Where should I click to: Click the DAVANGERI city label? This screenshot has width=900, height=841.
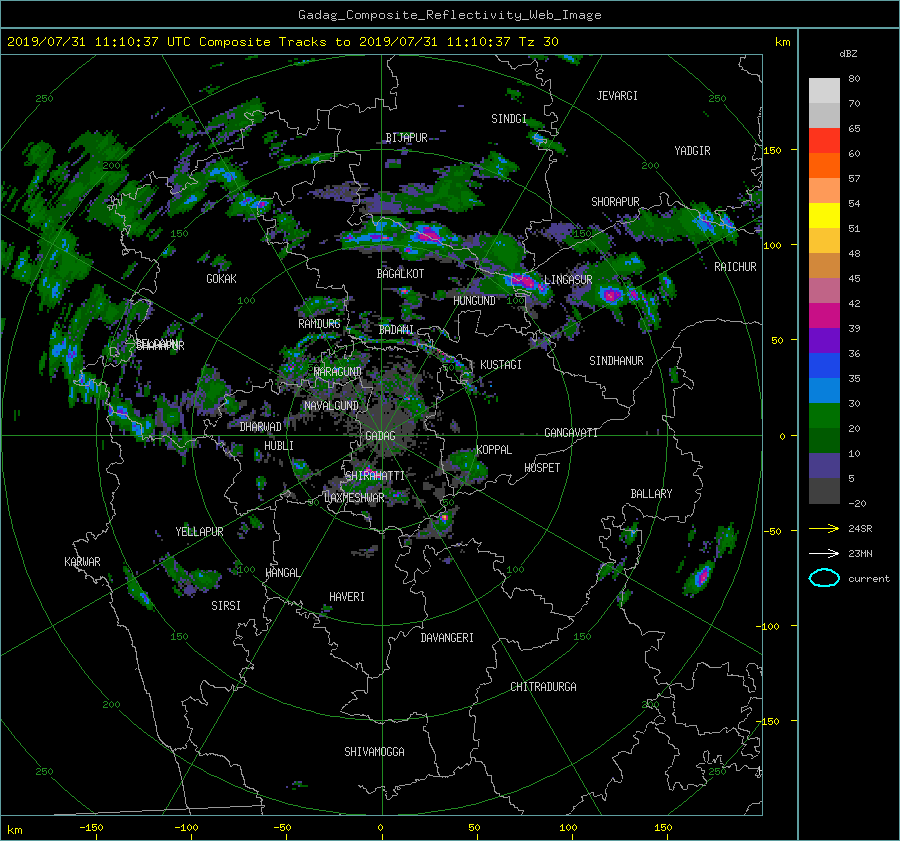click(x=447, y=638)
